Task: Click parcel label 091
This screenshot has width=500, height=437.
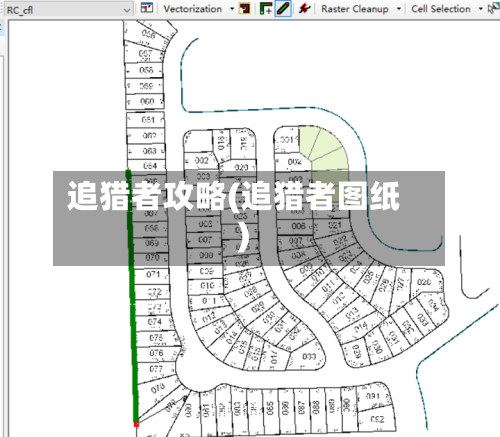Action: pyautogui.click(x=373, y=396)
